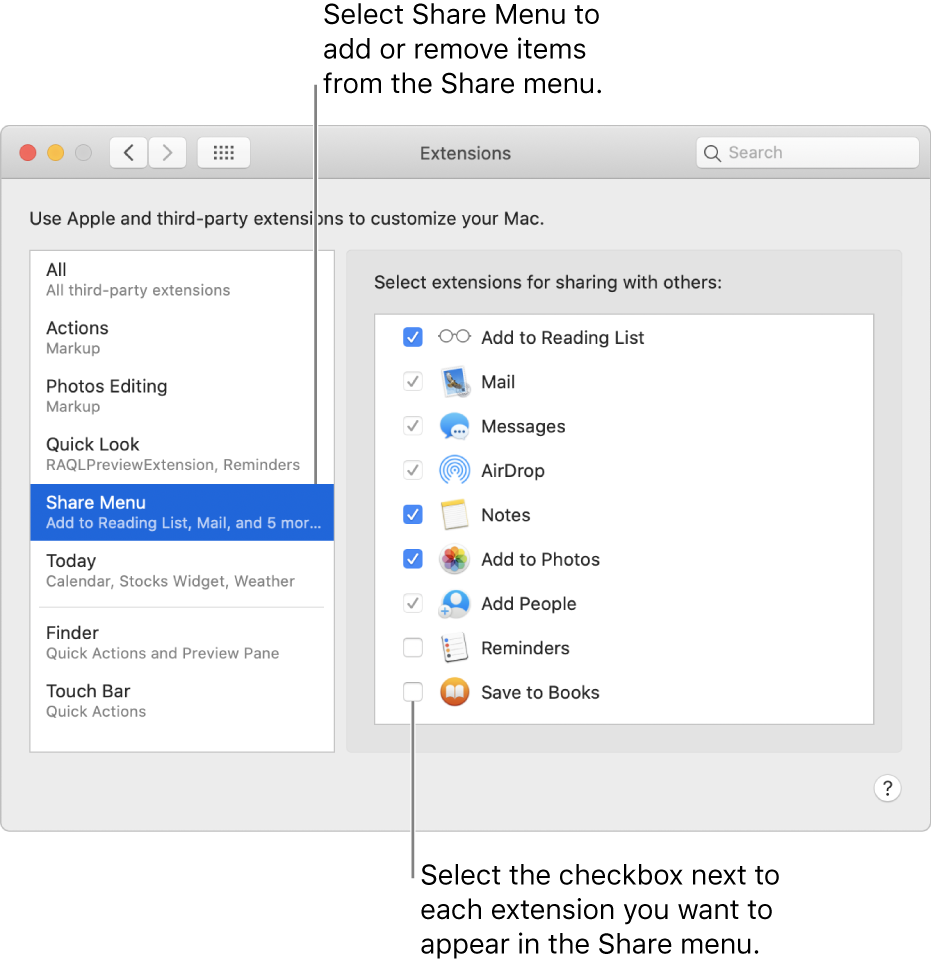Click the Save to Books icon
This screenshot has width=931, height=966.
click(454, 692)
